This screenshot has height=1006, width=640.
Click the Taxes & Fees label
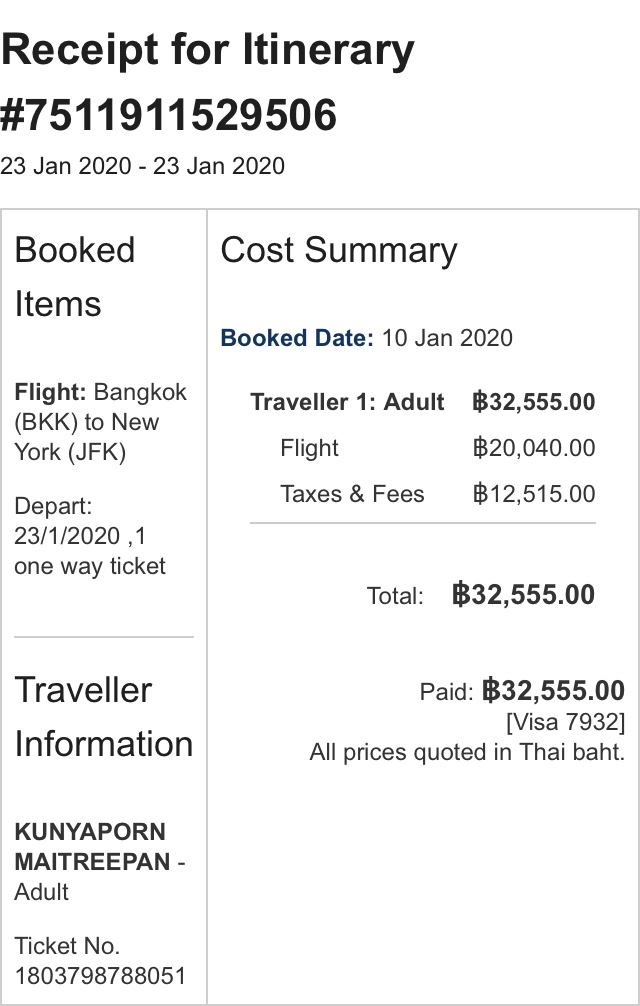352,494
